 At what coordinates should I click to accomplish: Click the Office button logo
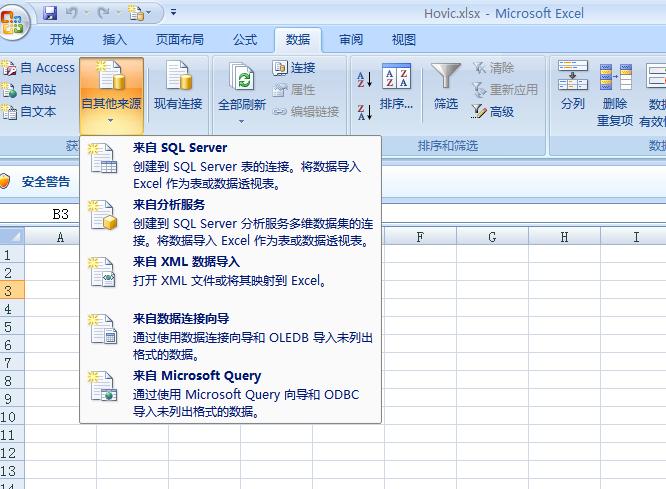(x=13, y=22)
